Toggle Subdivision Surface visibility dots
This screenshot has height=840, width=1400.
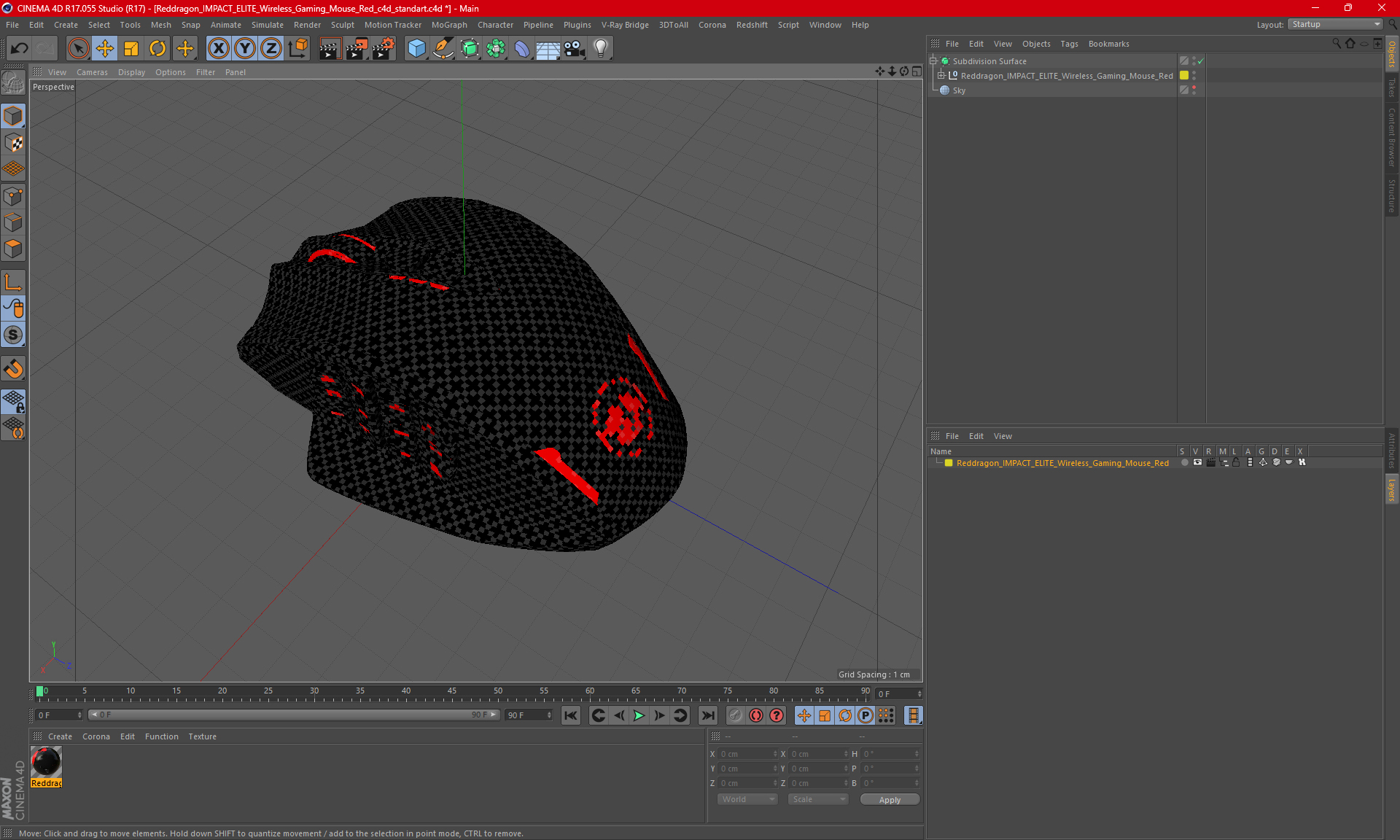coord(1194,61)
